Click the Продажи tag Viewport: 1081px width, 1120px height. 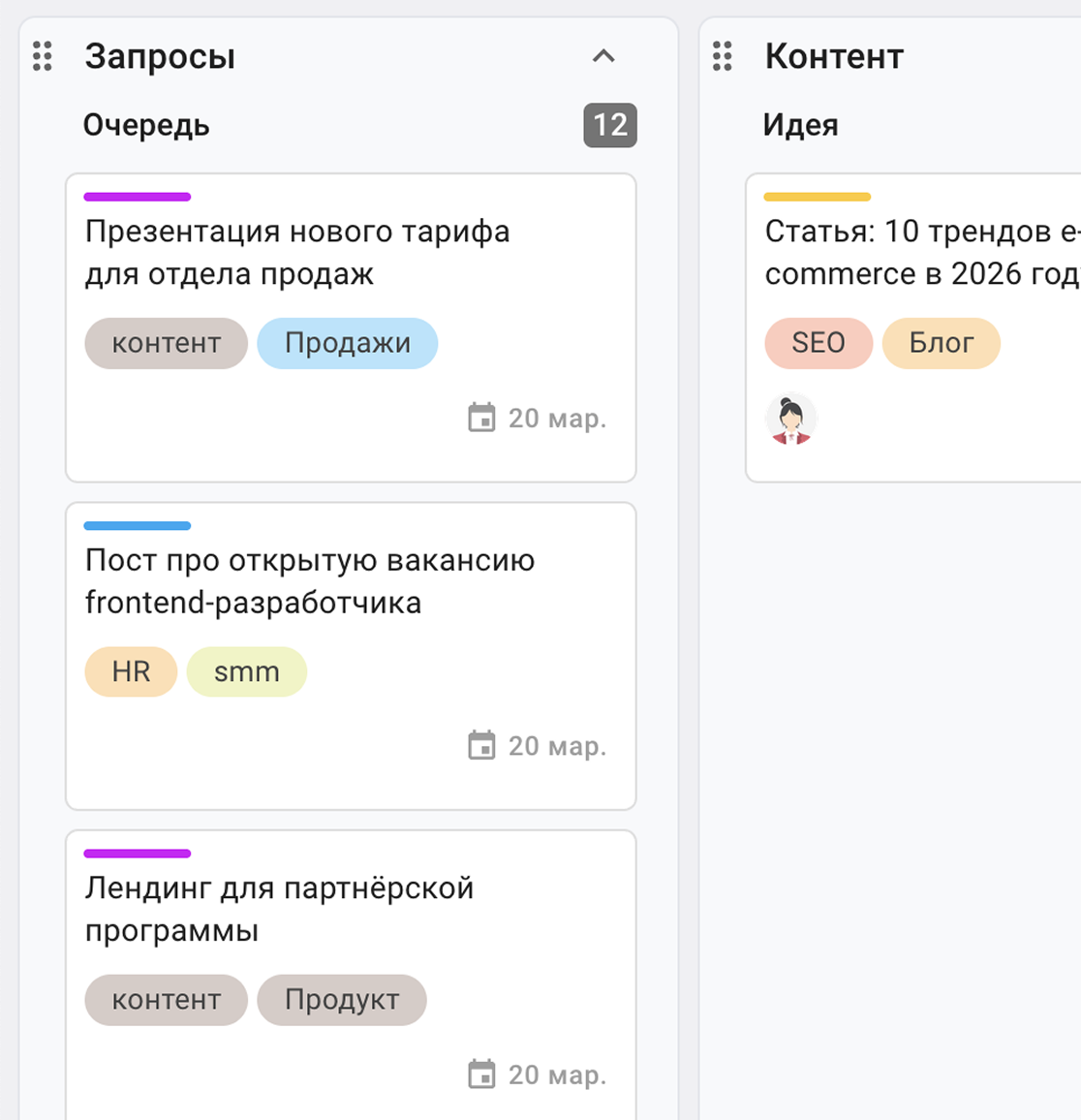347,343
